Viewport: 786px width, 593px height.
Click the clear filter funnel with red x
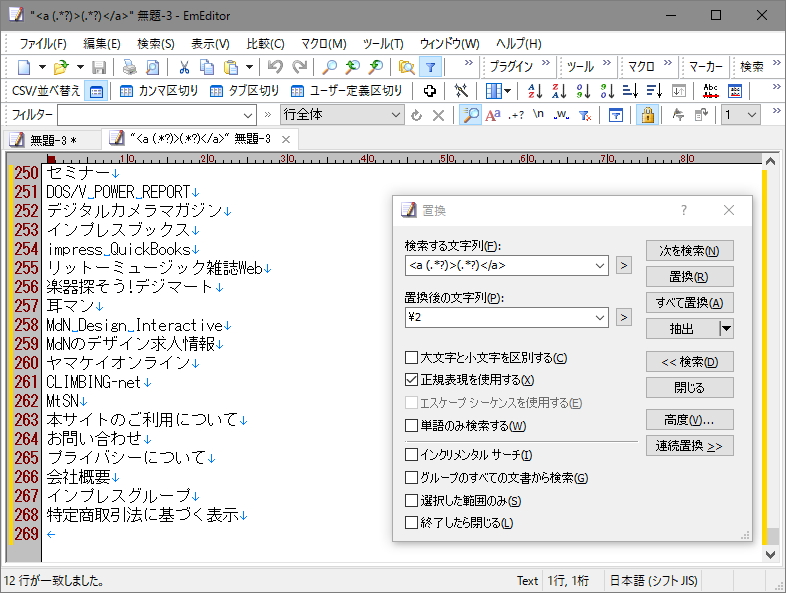[x=585, y=115]
